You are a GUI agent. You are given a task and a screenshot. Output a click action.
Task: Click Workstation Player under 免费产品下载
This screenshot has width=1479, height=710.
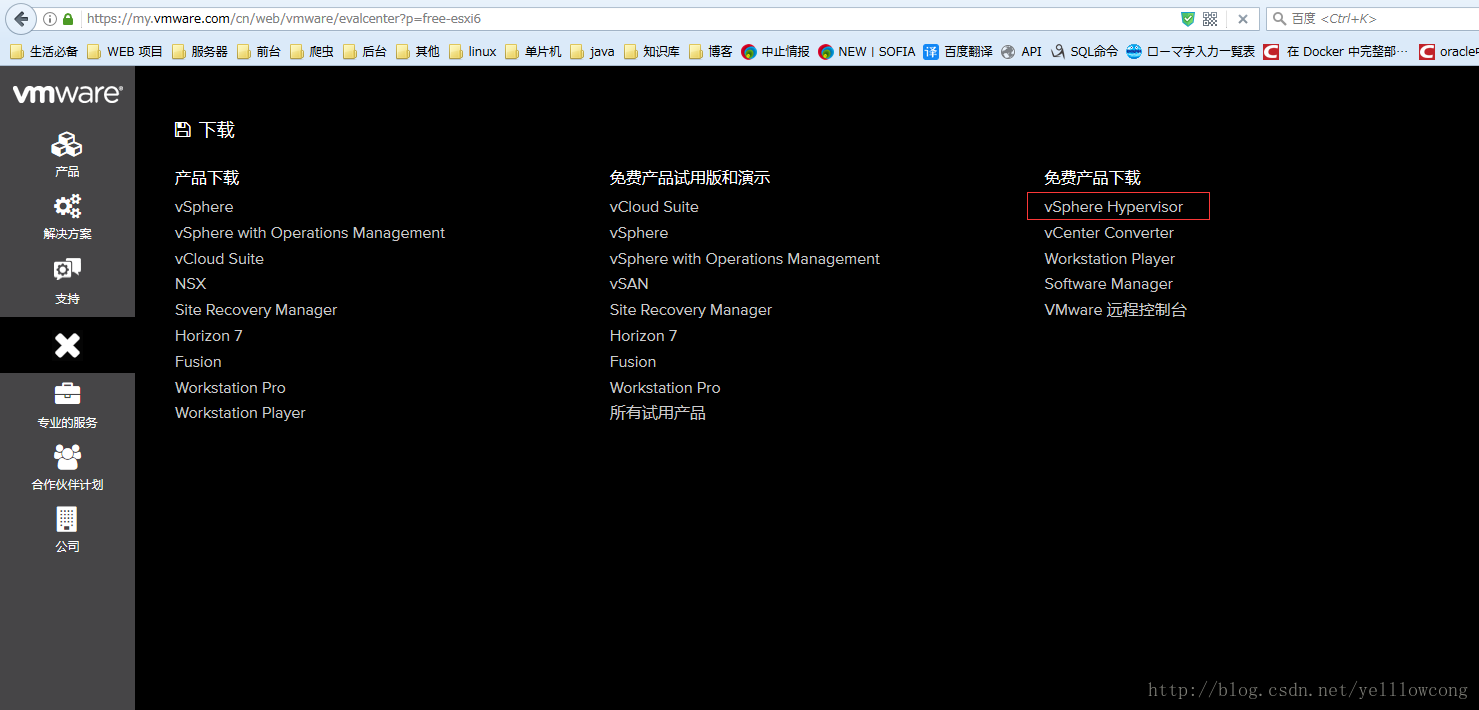pos(1110,259)
